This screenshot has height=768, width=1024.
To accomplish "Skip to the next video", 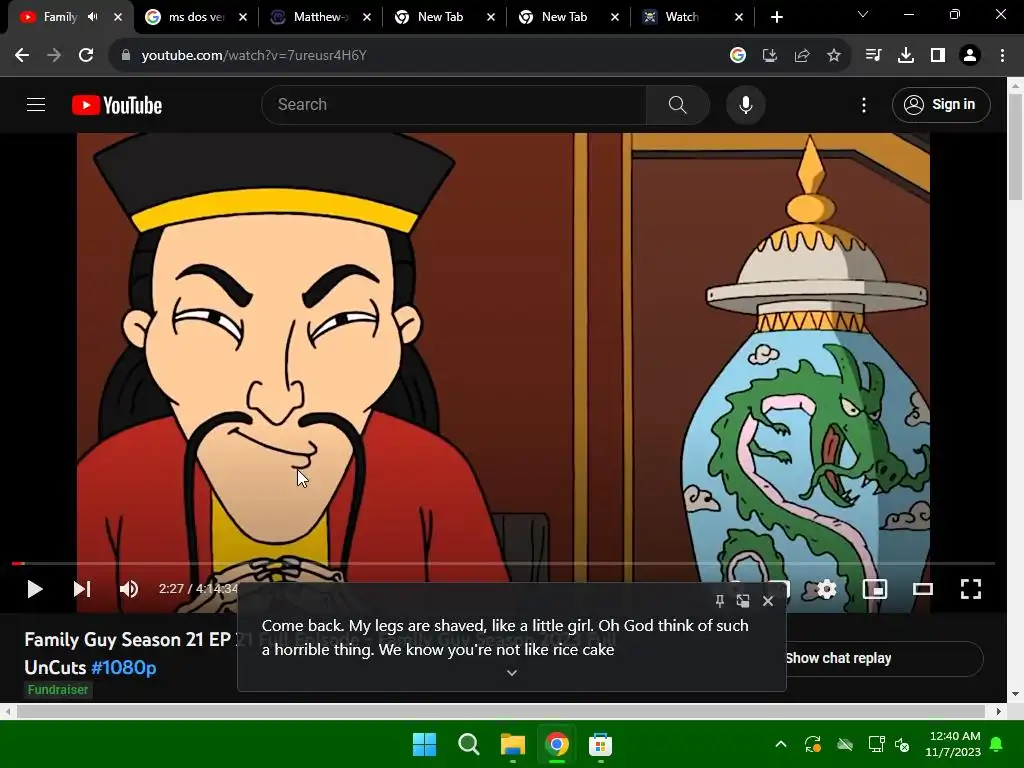I will tap(82, 589).
